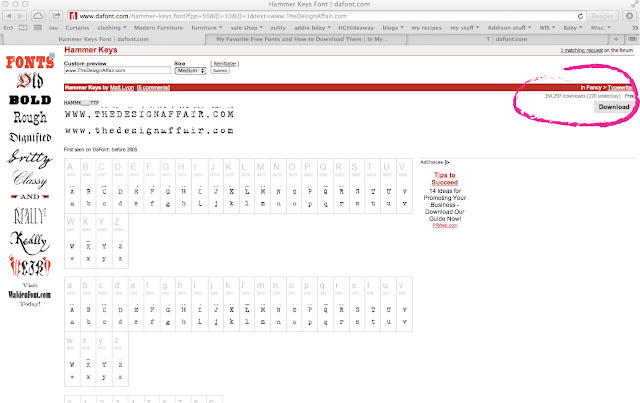
Task: Add a new tab with plus button
Action: click(x=616, y=39)
